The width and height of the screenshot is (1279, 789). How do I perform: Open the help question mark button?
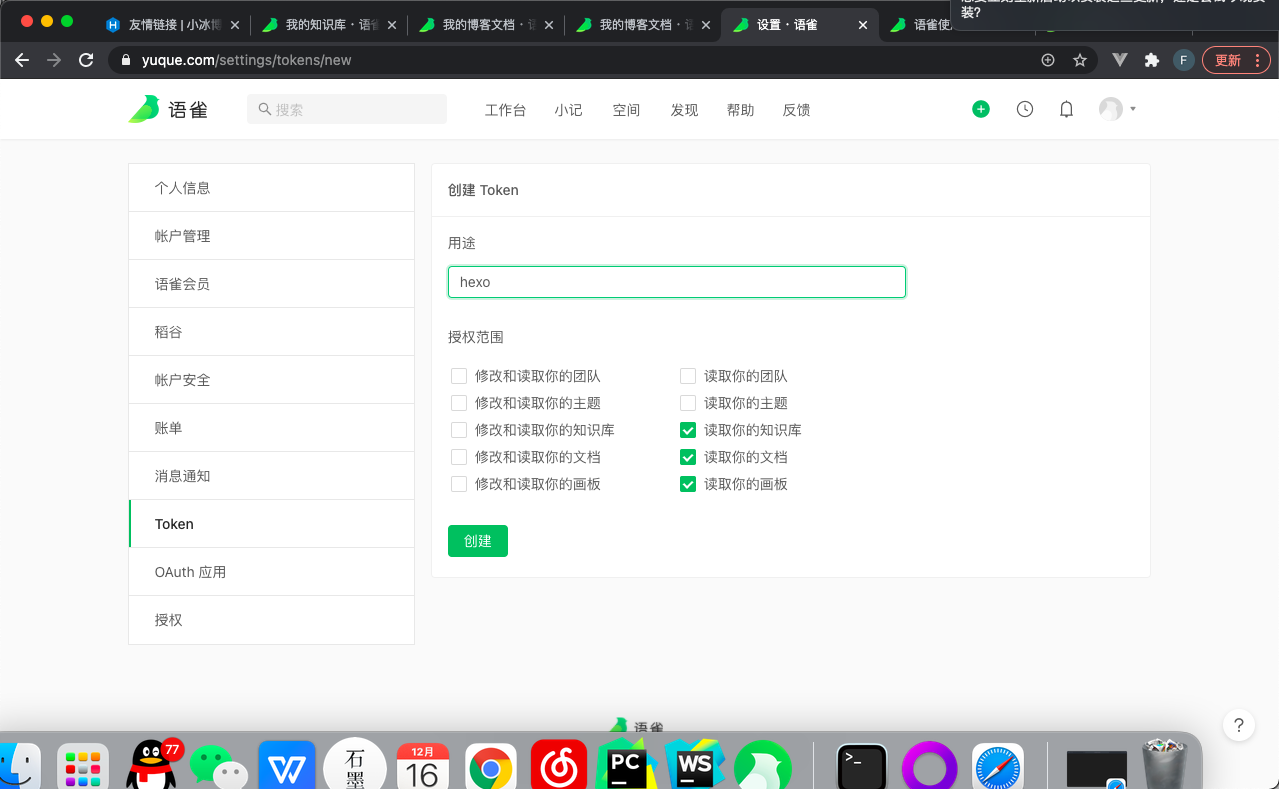coord(1239,726)
